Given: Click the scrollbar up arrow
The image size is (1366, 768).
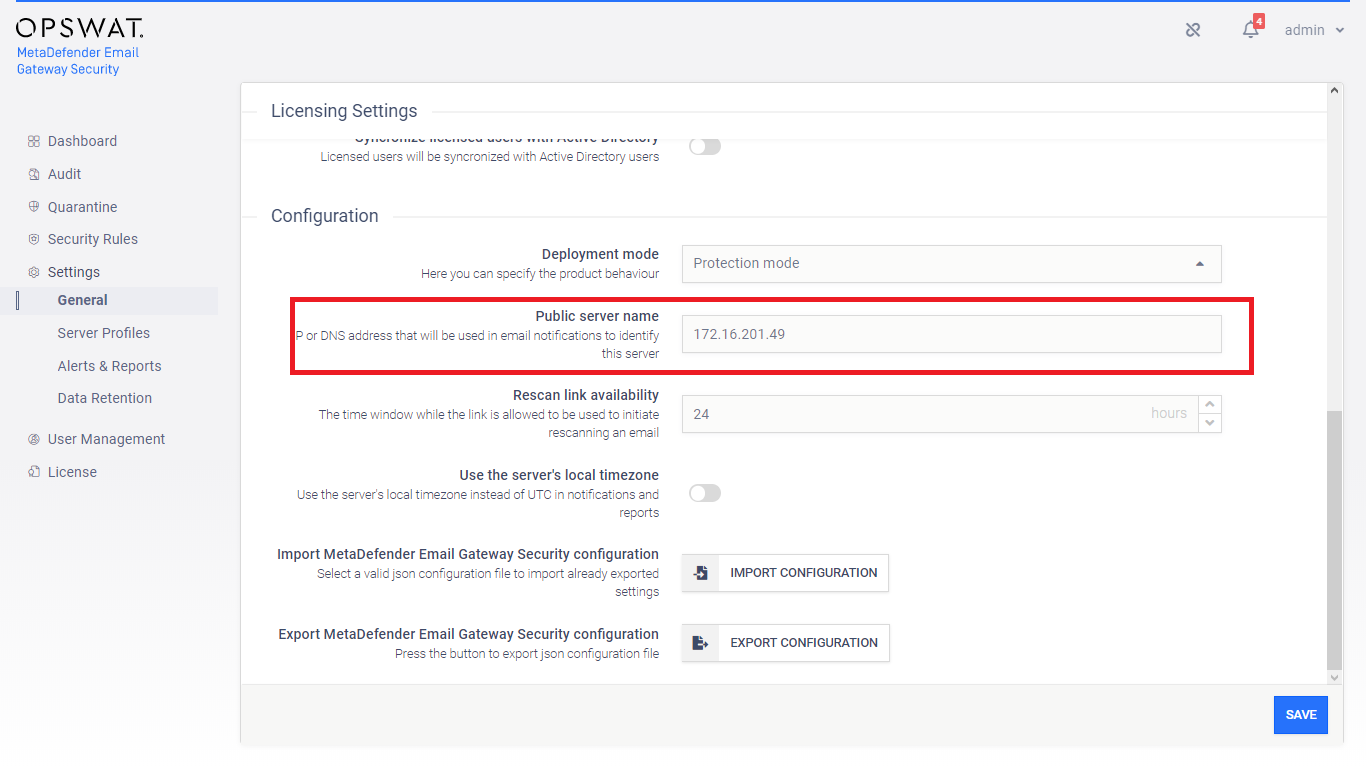Looking at the screenshot, I should click(x=1335, y=90).
